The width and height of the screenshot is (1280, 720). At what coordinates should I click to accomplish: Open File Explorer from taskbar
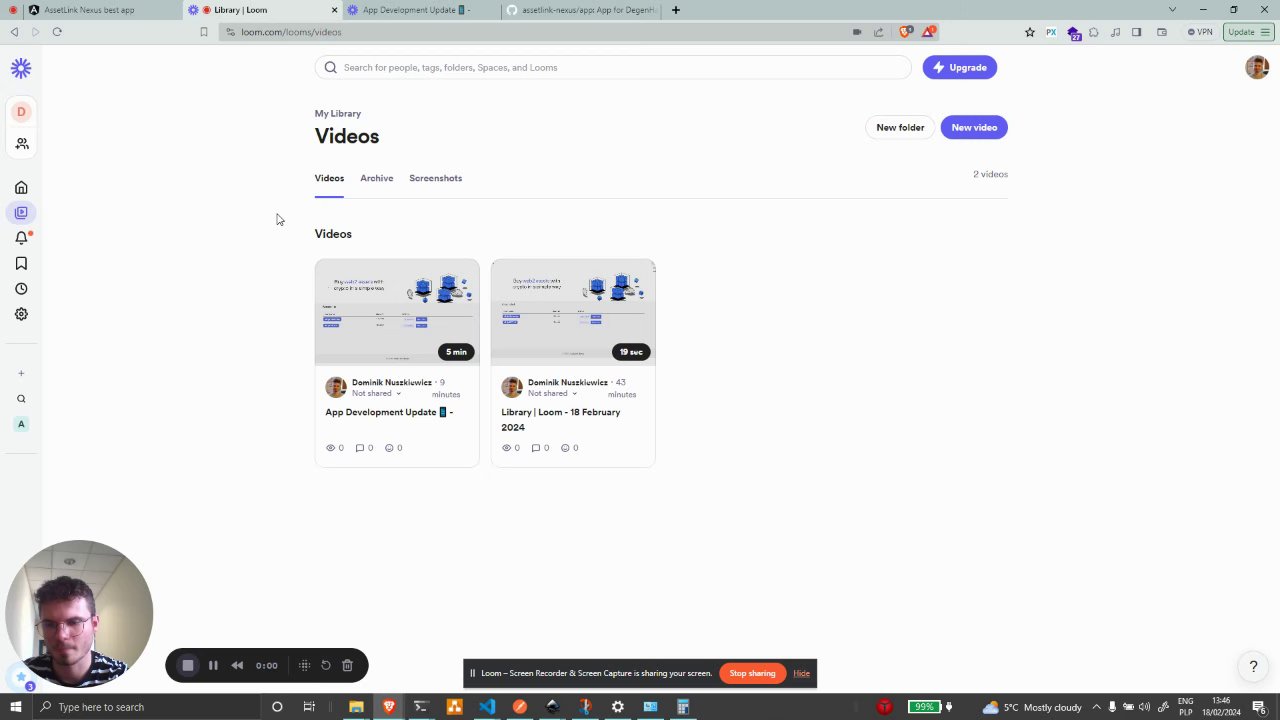pos(356,707)
